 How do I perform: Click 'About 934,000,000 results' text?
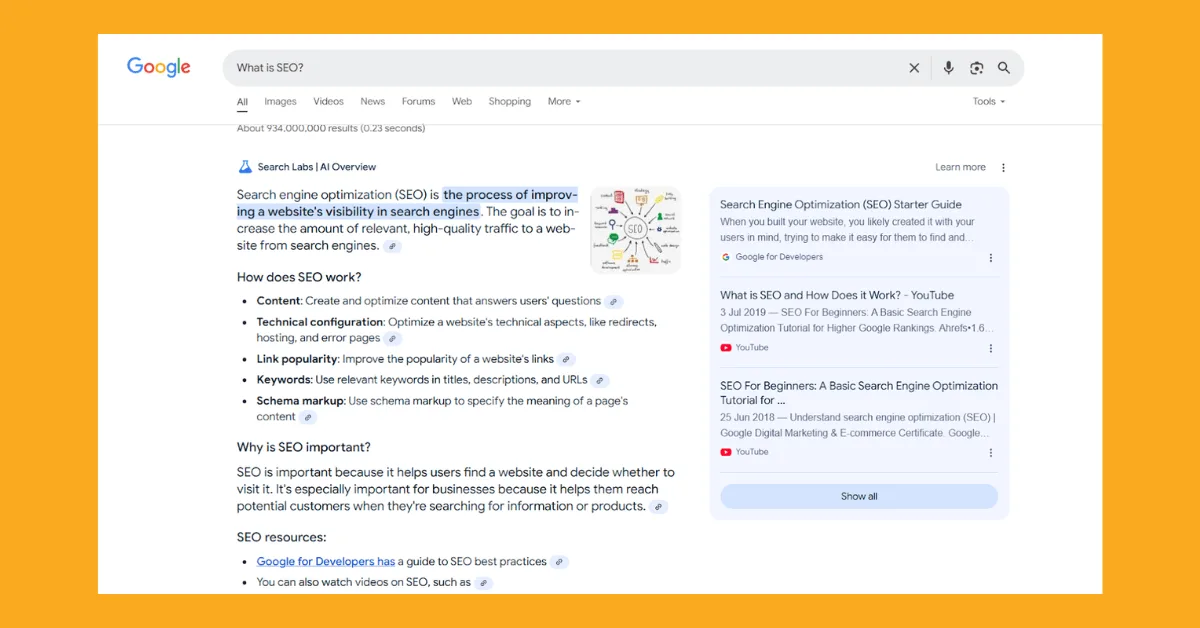[331, 128]
